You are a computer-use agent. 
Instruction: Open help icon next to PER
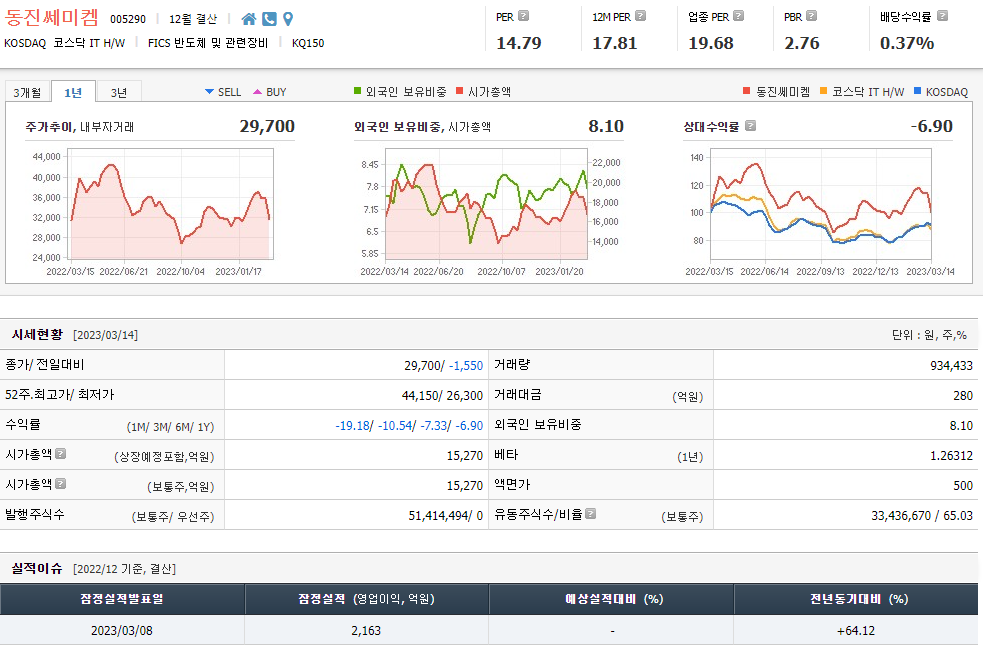pyautogui.click(x=523, y=16)
